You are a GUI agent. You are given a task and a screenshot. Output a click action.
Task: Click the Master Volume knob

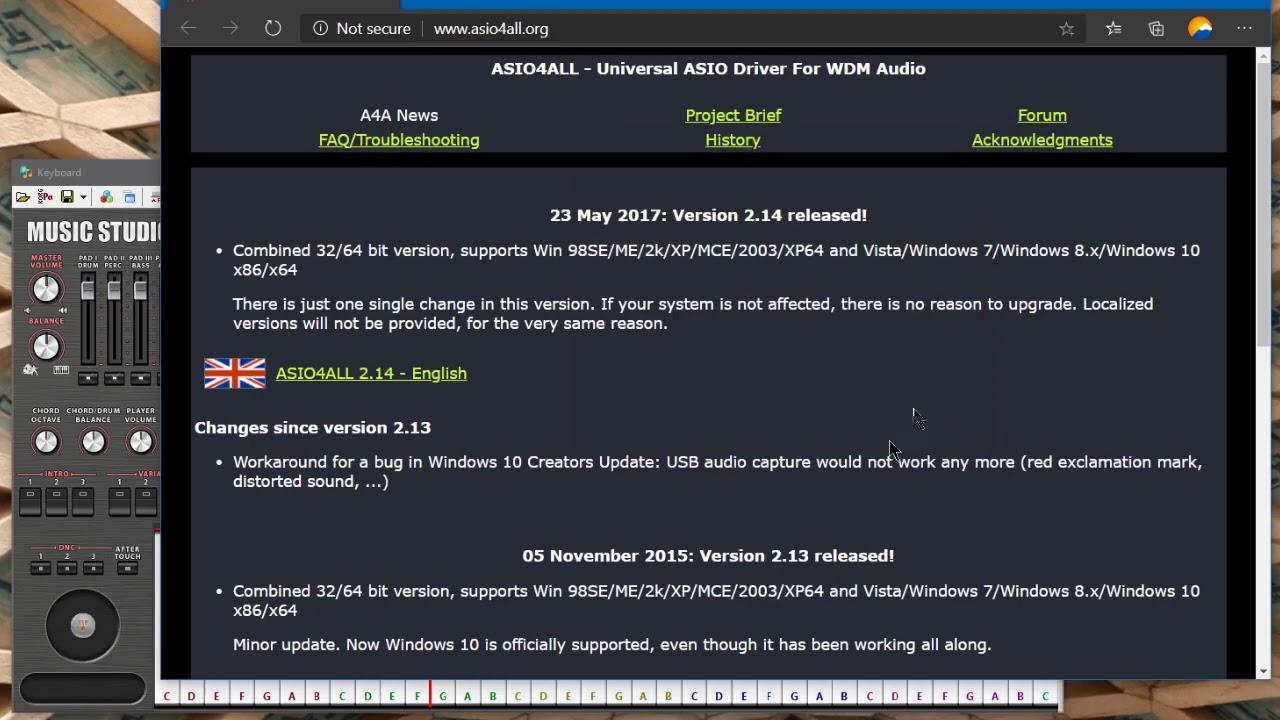(46, 289)
